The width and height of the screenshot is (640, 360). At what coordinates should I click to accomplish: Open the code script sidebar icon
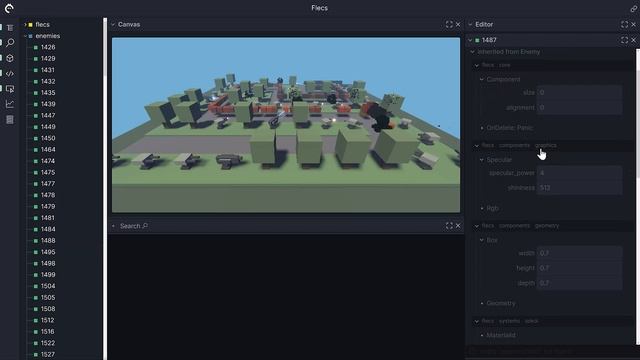tap(10, 73)
